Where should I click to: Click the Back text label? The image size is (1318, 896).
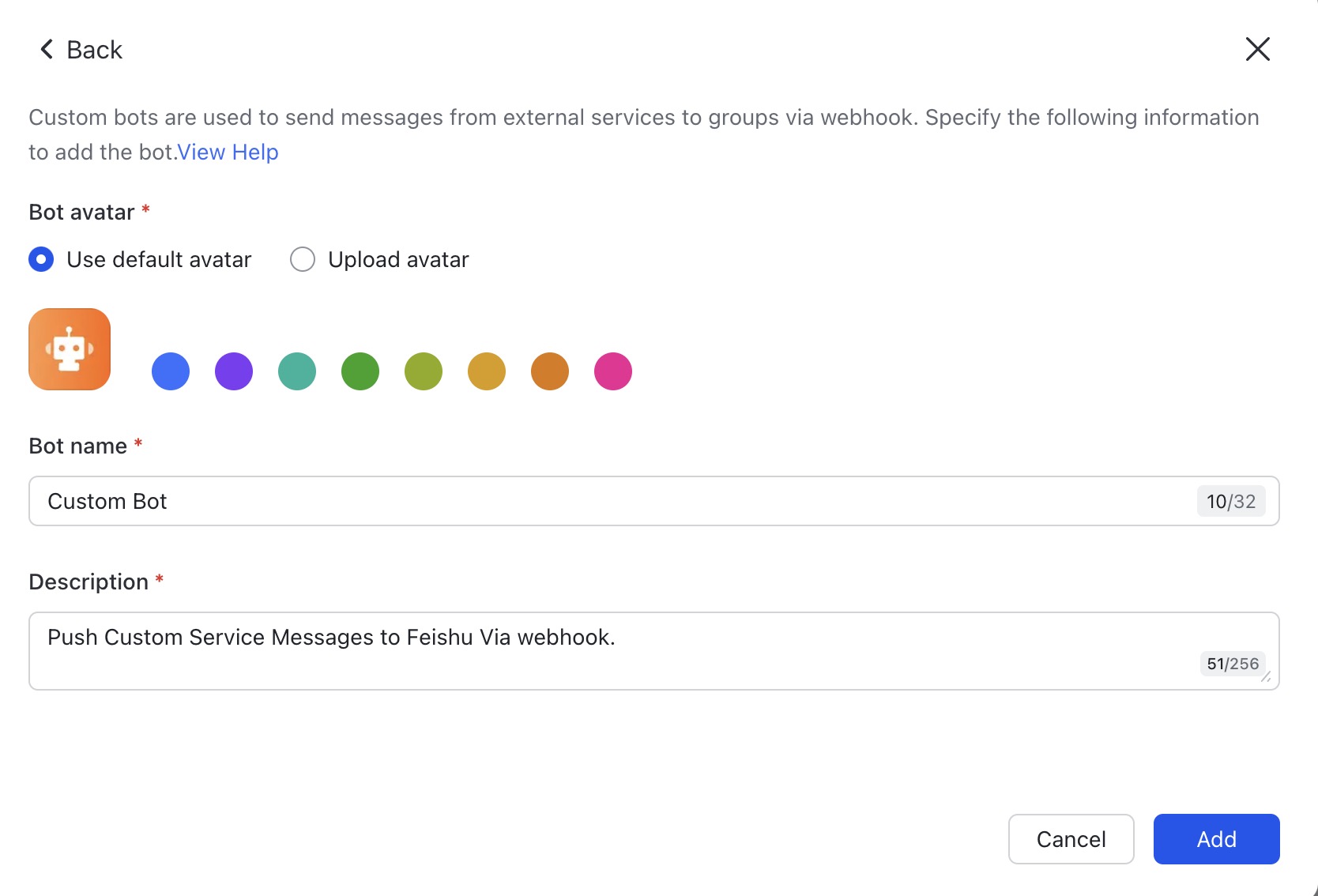point(95,50)
